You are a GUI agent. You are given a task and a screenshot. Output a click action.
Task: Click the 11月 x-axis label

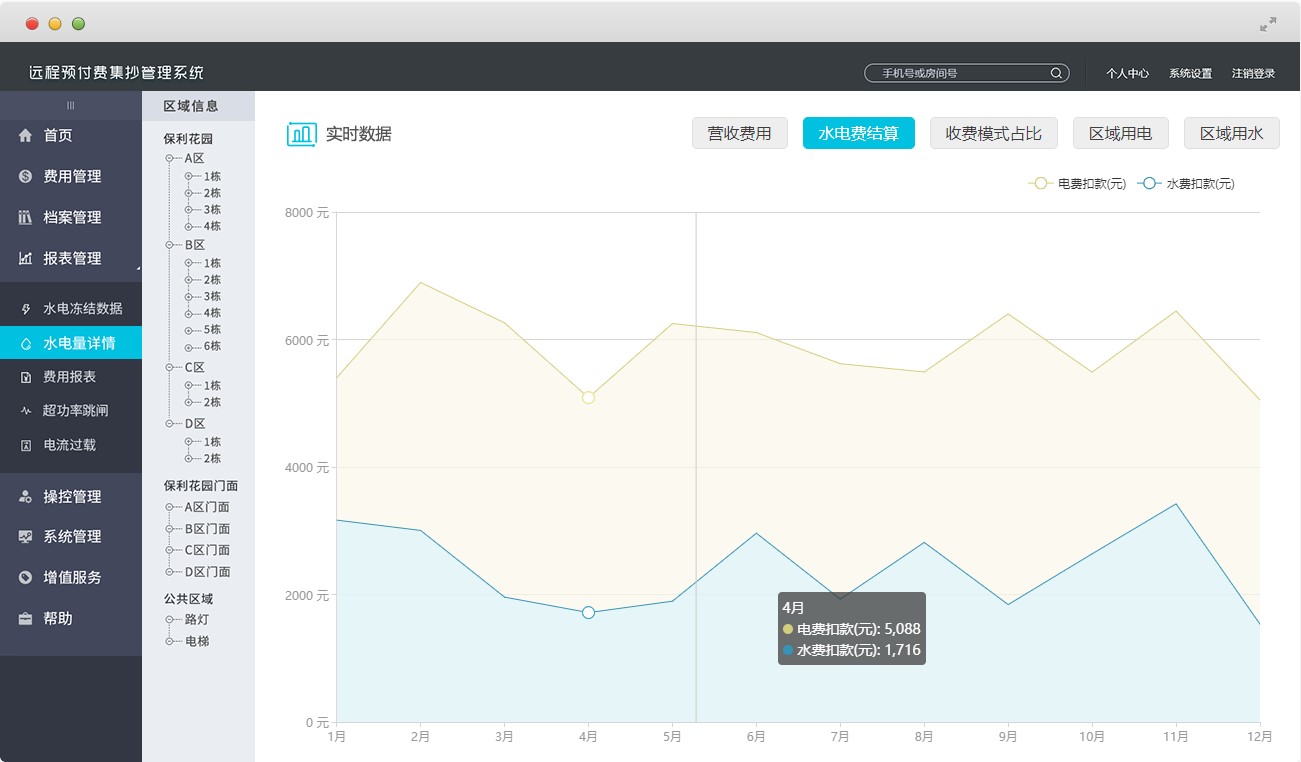pyautogui.click(x=1176, y=737)
